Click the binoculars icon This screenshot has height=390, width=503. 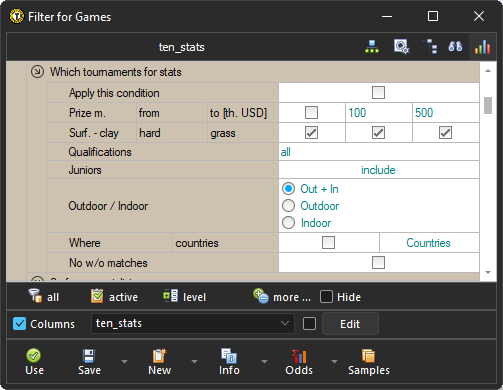tap(455, 47)
